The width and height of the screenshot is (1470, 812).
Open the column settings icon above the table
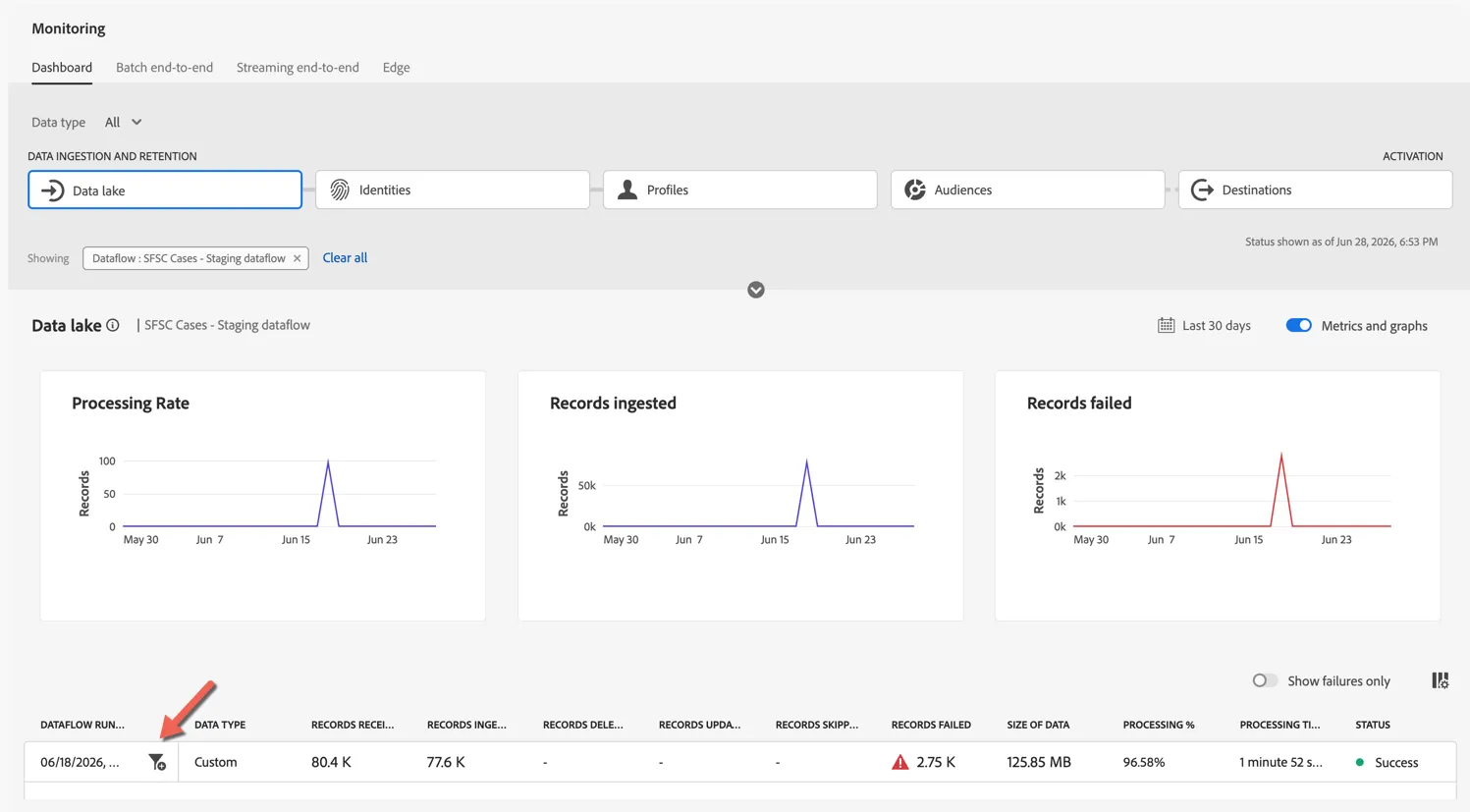(x=1440, y=680)
